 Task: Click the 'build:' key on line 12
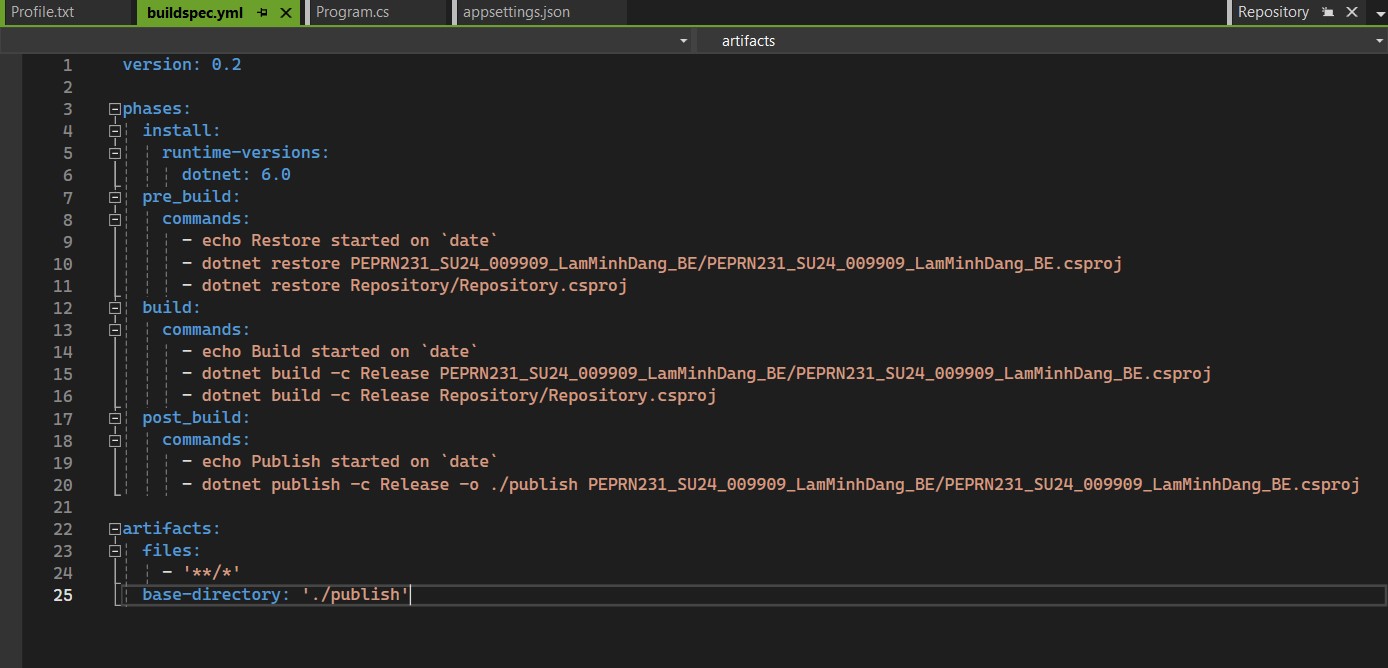[x=171, y=308]
